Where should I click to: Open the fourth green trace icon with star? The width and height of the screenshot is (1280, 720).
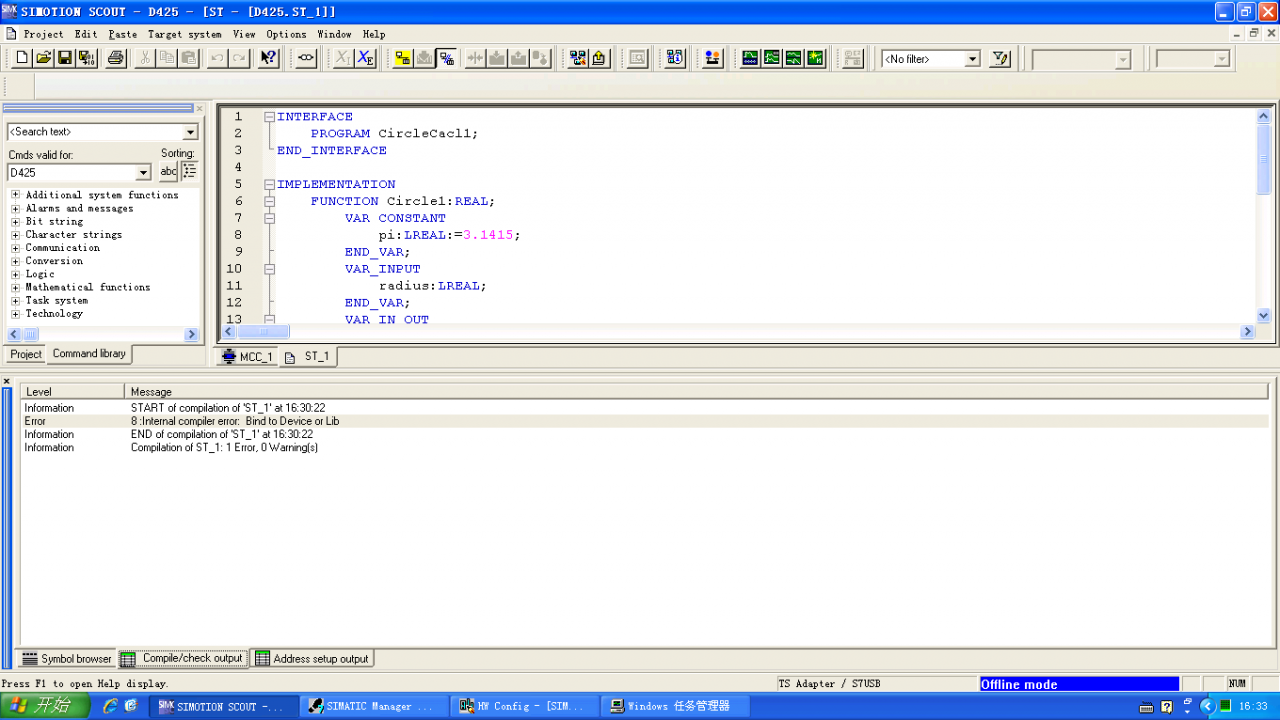coord(816,58)
